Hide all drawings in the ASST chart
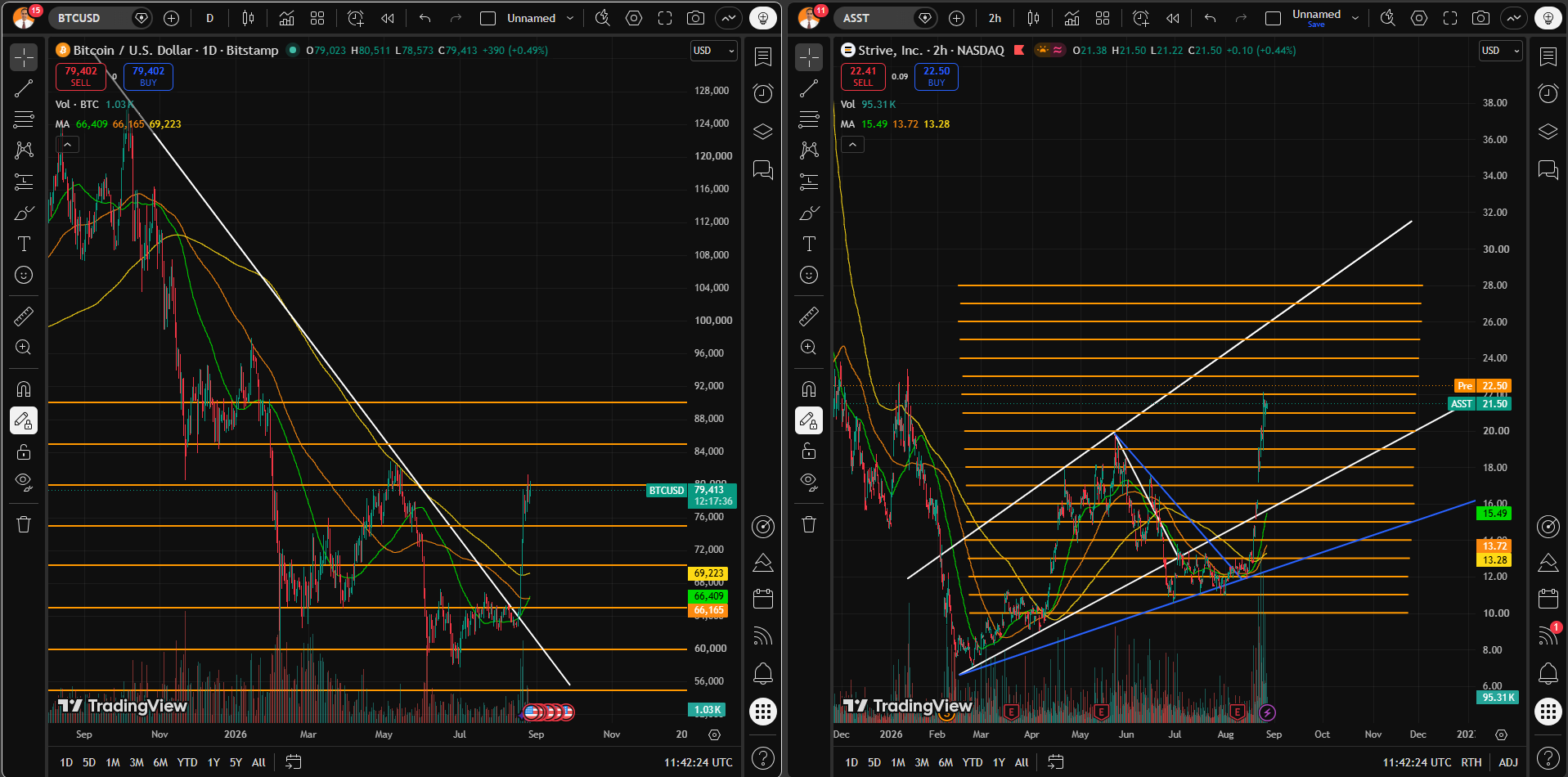Viewport: 1568px width, 777px height. tap(809, 483)
